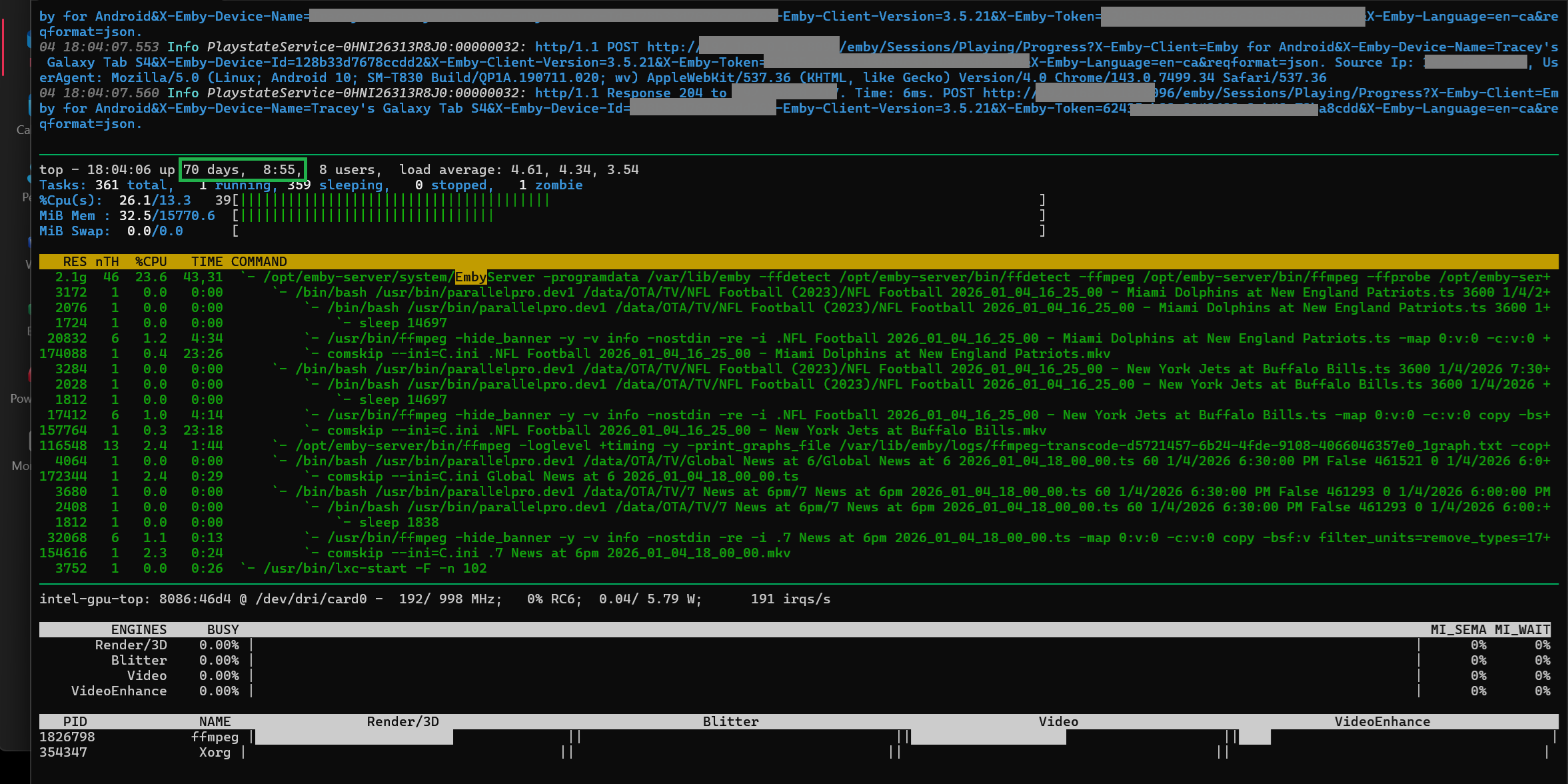Select the highlighted Emby text in command
Screen dimensions: 1568x784
[470, 277]
